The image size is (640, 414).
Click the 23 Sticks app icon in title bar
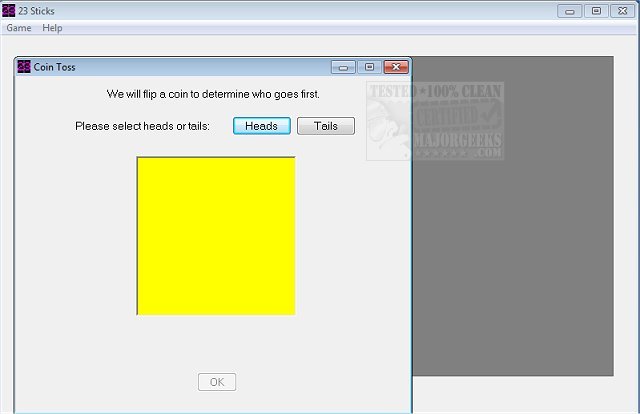[x=8, y=11]
